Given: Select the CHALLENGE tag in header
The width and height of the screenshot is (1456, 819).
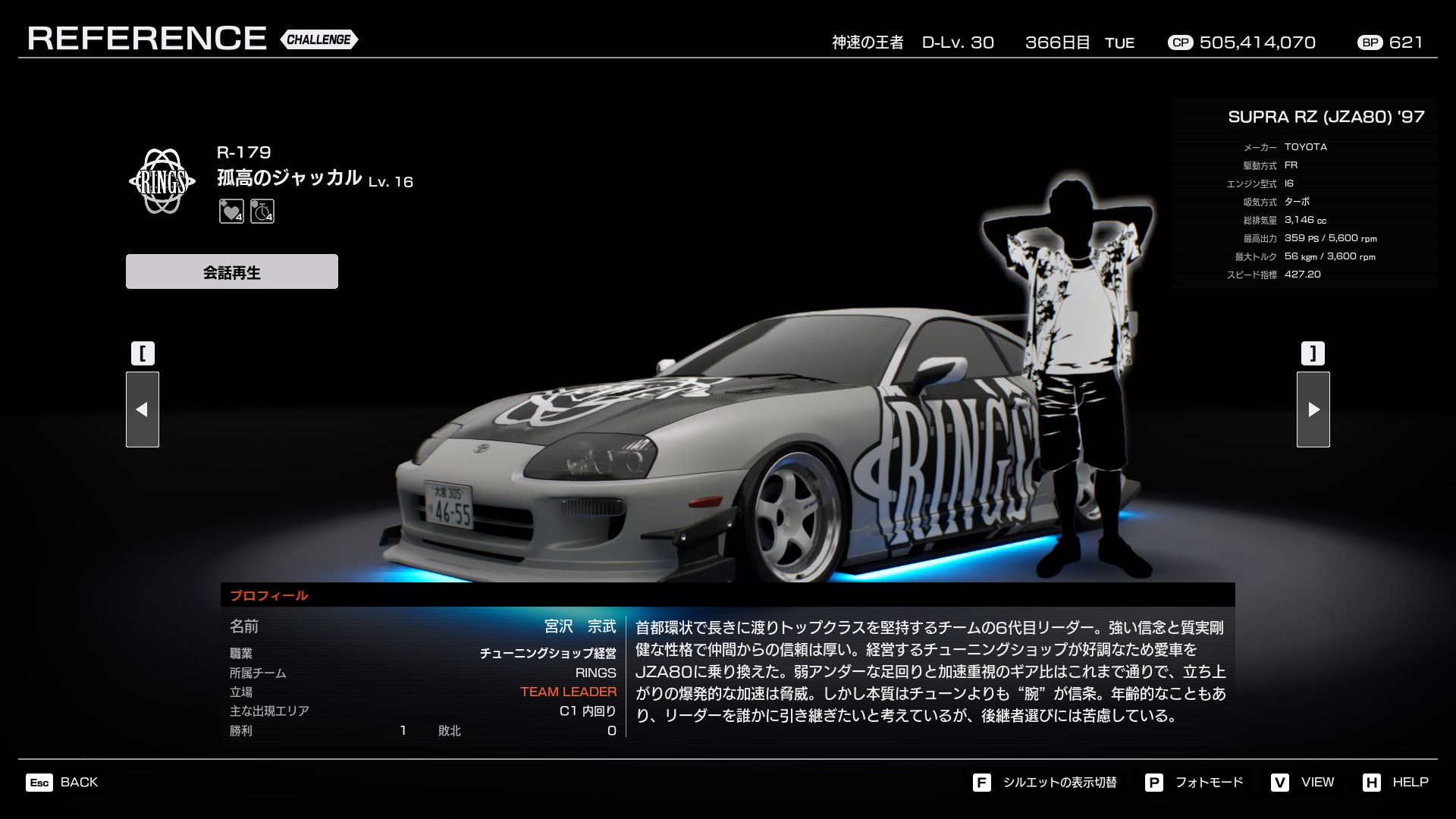Looking at the screenshot, I should click(x=319, y=39).
